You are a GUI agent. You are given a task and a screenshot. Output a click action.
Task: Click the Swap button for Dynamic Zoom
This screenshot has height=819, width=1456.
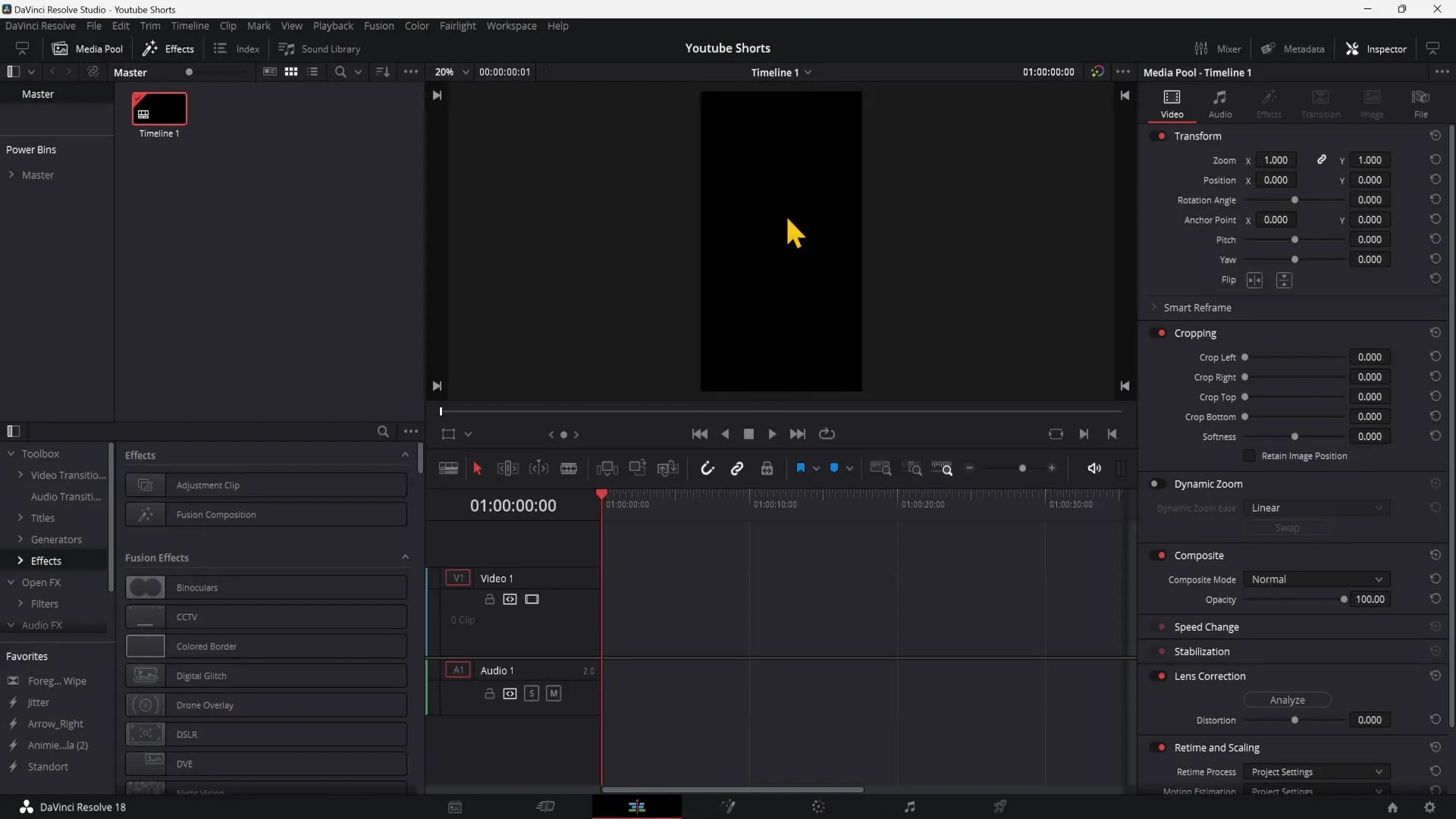coord(1288,528)
